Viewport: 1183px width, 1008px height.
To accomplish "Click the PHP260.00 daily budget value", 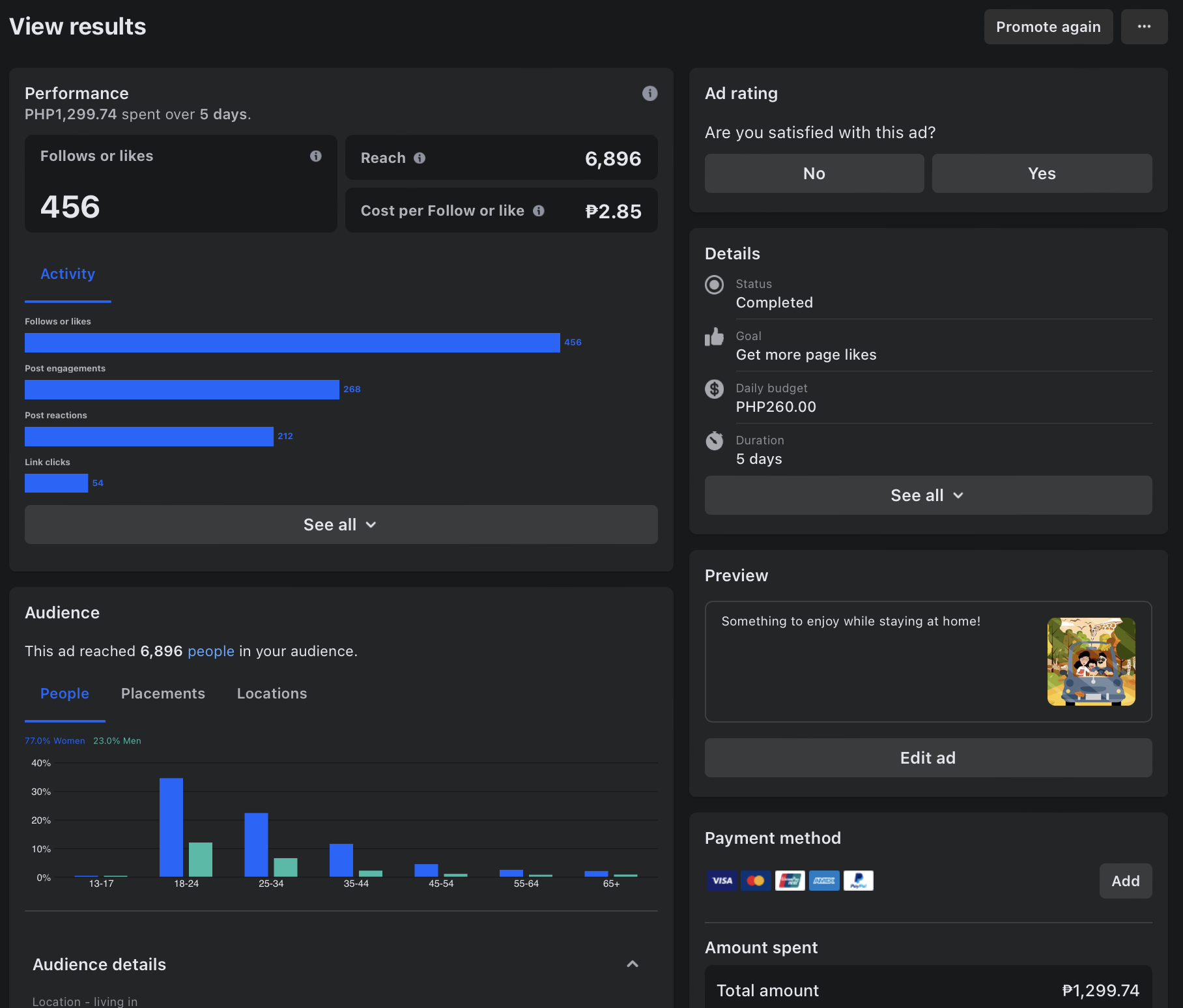I will tap(776, 407).
